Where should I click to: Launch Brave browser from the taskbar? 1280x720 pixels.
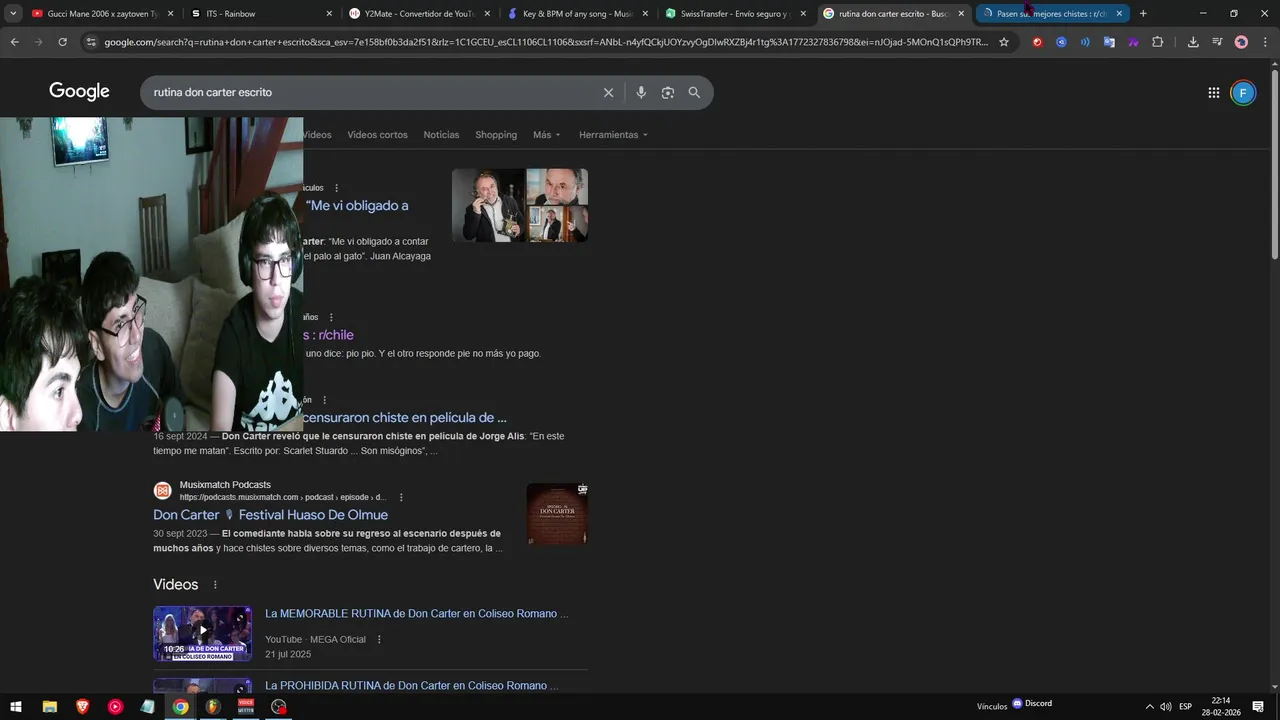[x=82, y=707]
